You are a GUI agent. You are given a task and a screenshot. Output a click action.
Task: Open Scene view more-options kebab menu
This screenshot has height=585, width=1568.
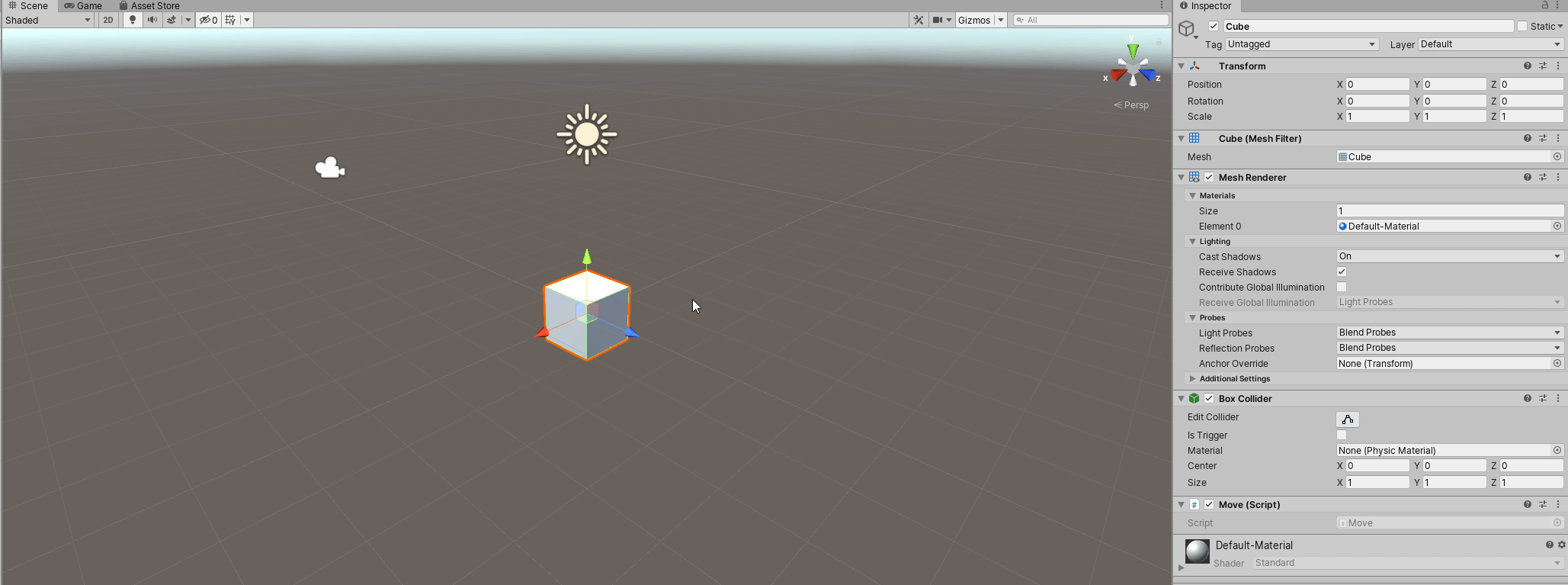[1162, 5]
